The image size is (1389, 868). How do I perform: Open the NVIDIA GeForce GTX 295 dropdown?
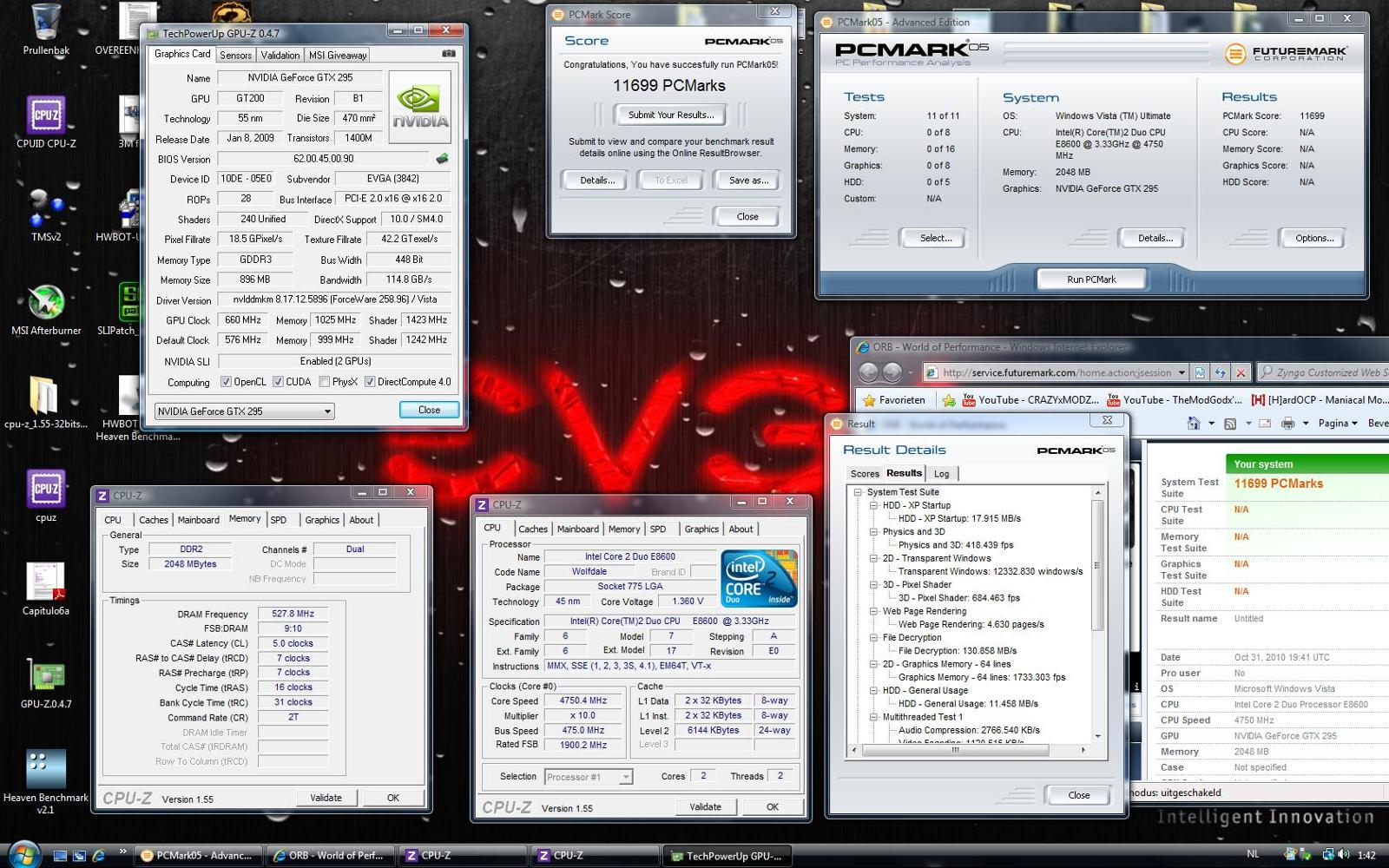tap(244, 411)
